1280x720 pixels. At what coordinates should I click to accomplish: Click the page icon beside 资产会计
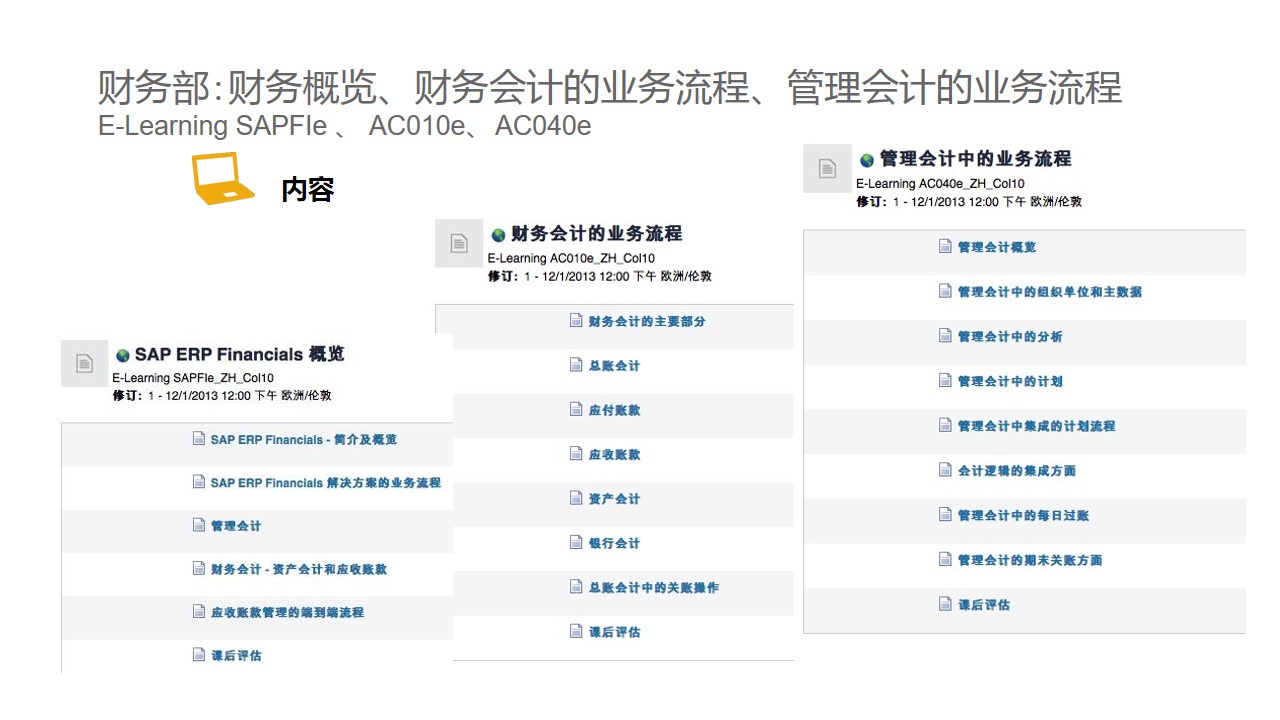576,498
